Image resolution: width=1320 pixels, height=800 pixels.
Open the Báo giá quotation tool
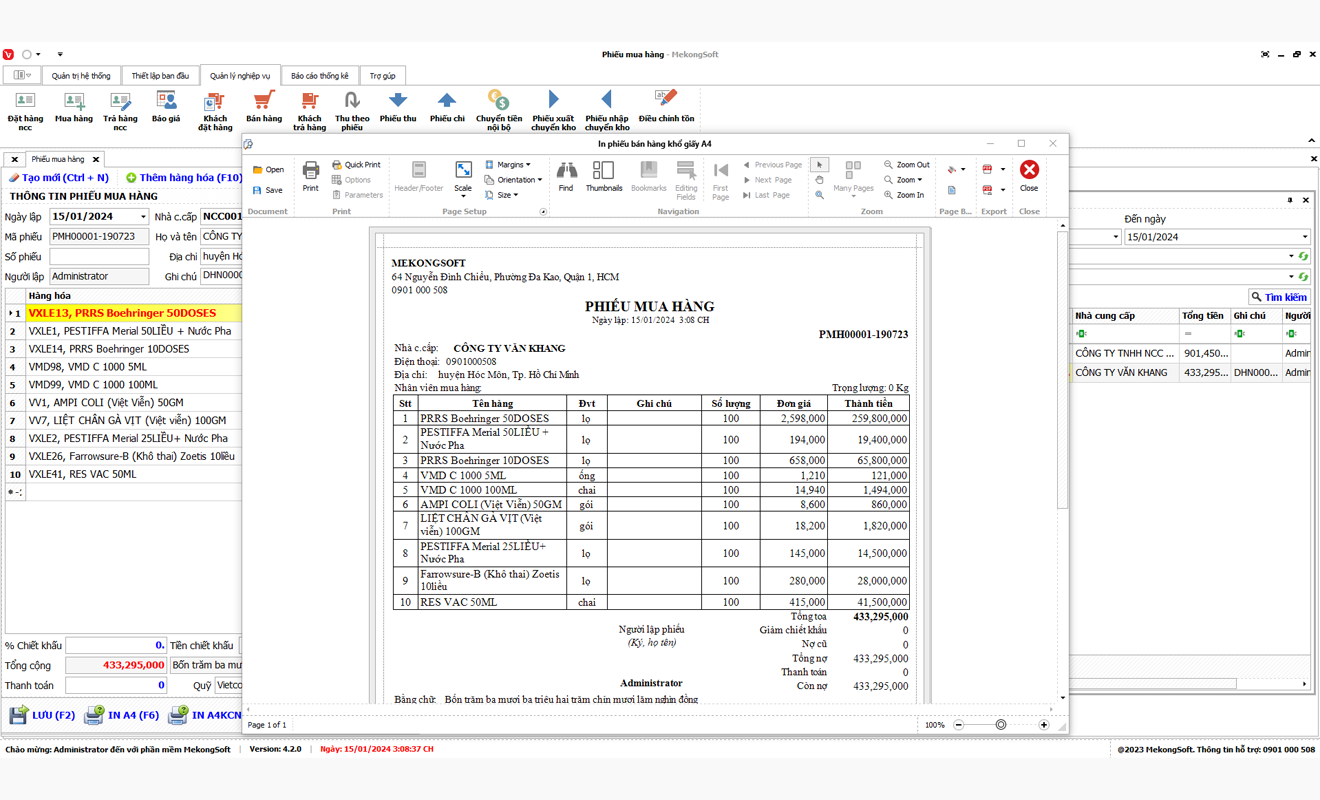click(166, 107)
